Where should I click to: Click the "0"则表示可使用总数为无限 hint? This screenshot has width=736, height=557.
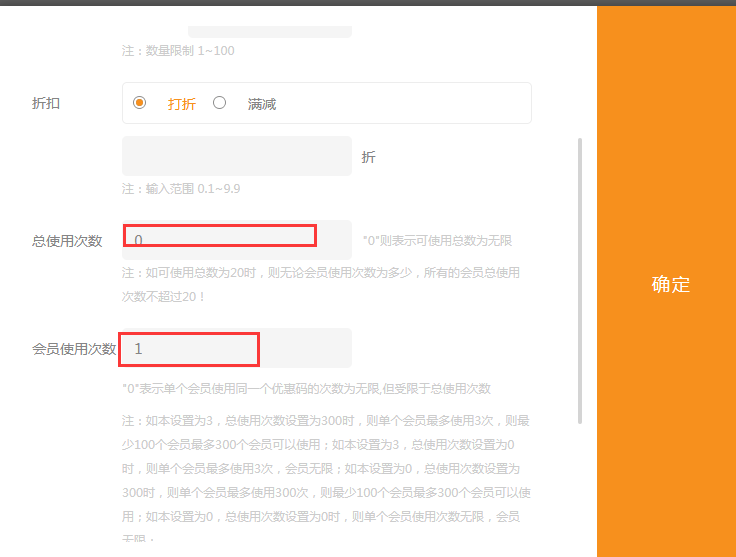tap(437, 241)
